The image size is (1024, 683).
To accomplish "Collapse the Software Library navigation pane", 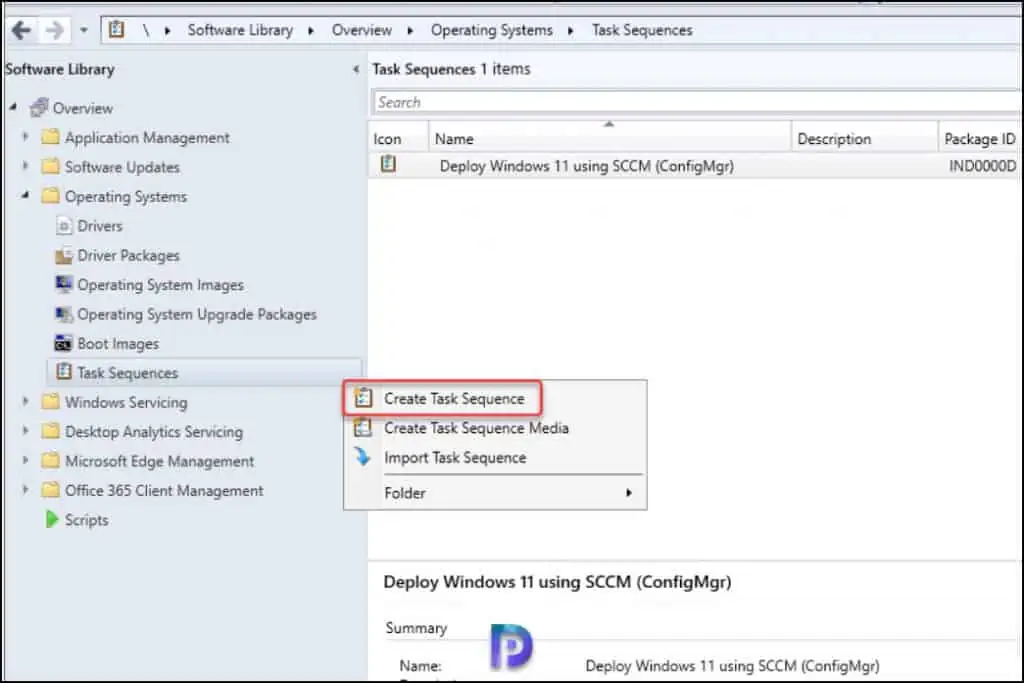I will click(x=356, y=69).
